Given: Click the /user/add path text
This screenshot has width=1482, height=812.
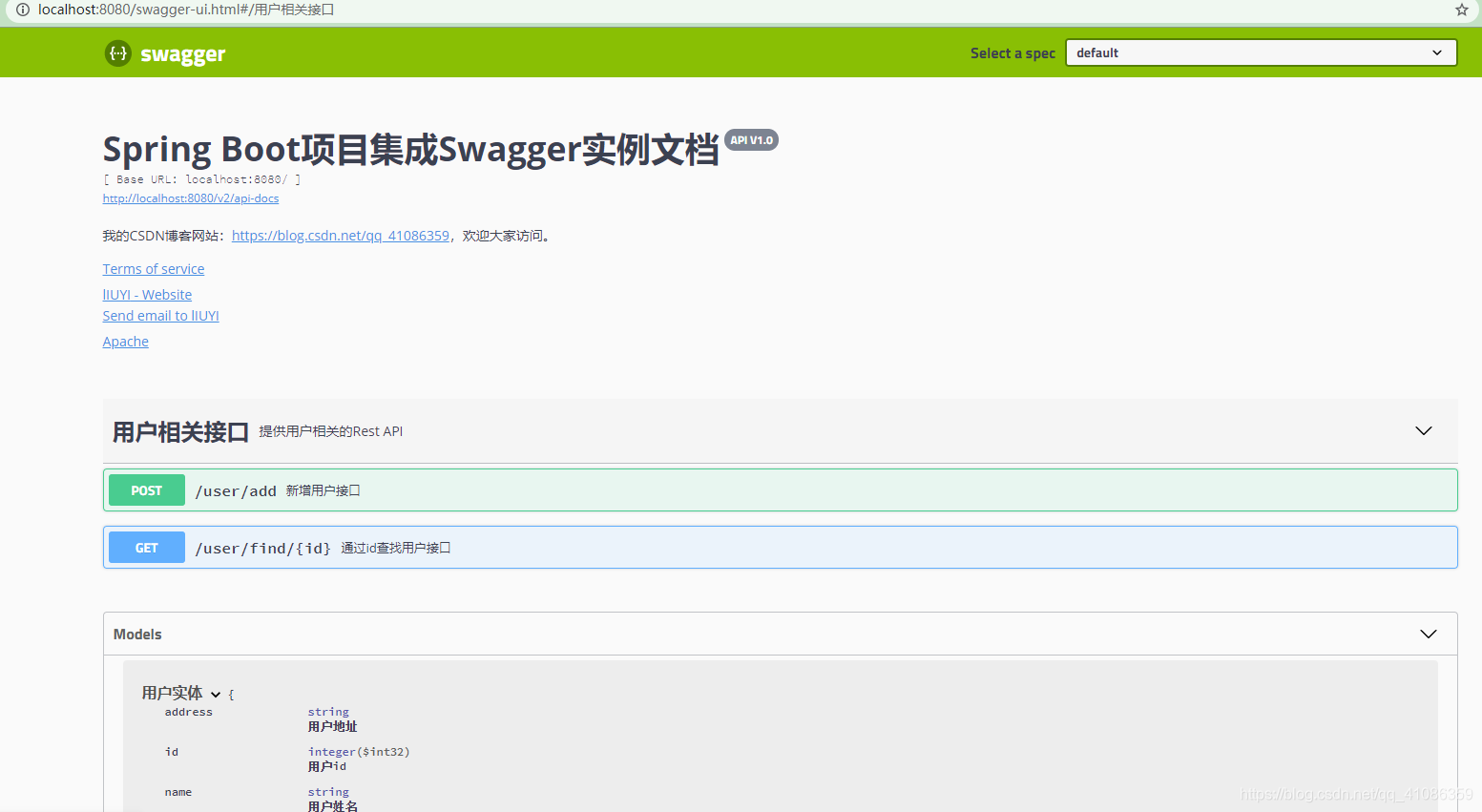Looking at the screenshot, I should (236, 491).
